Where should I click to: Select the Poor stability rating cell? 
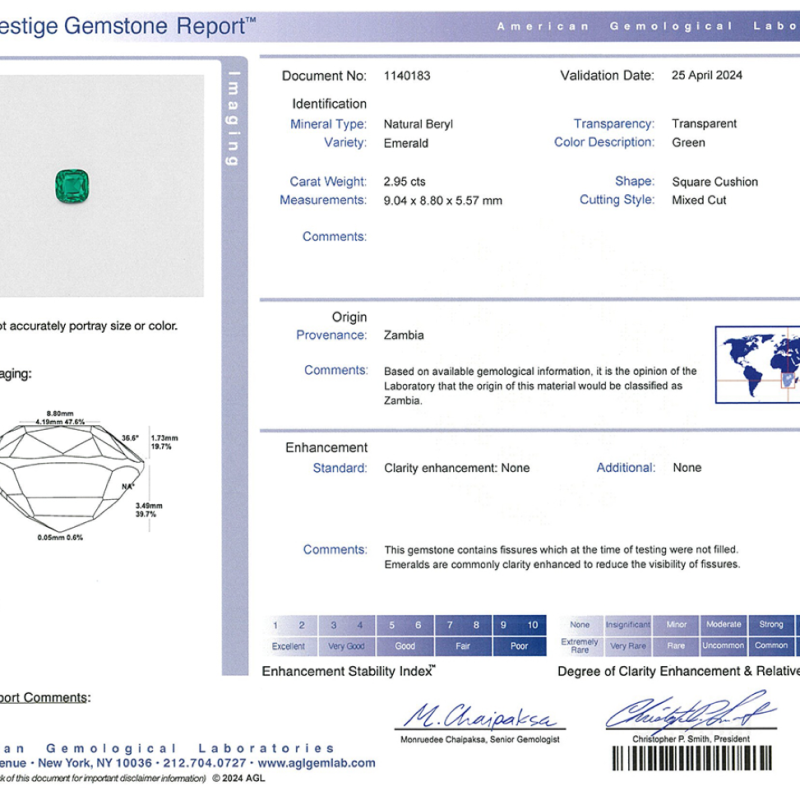click(x=519, y=646)
